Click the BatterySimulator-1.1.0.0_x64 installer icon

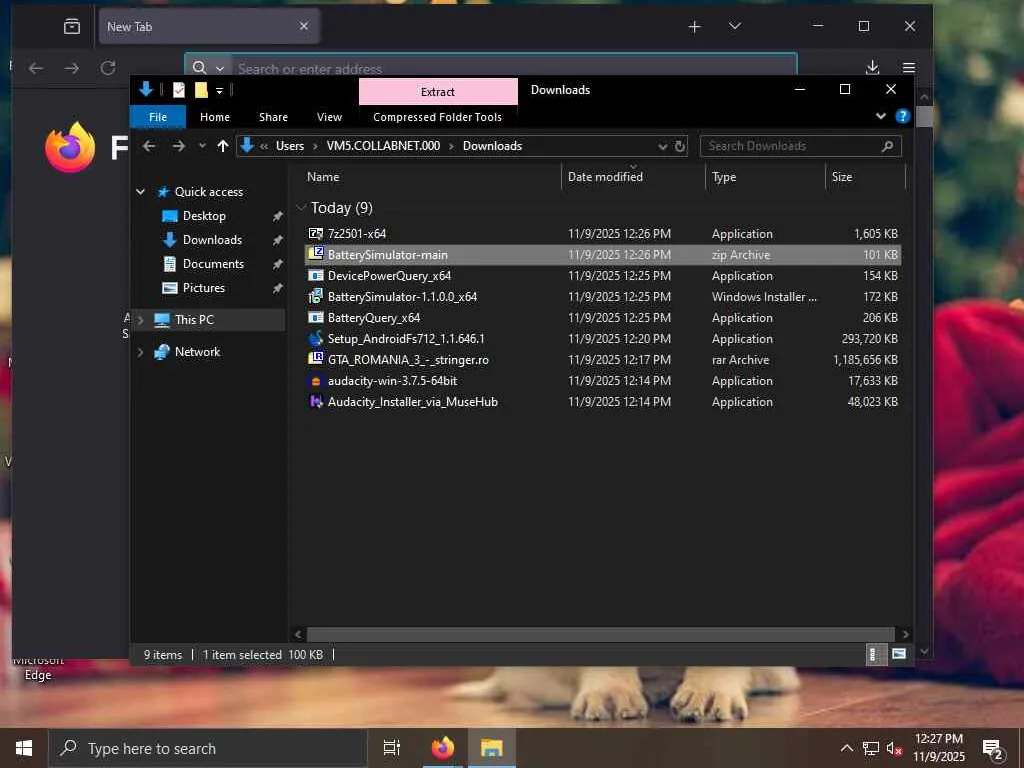pyautogui.click(x=316, y=296)
